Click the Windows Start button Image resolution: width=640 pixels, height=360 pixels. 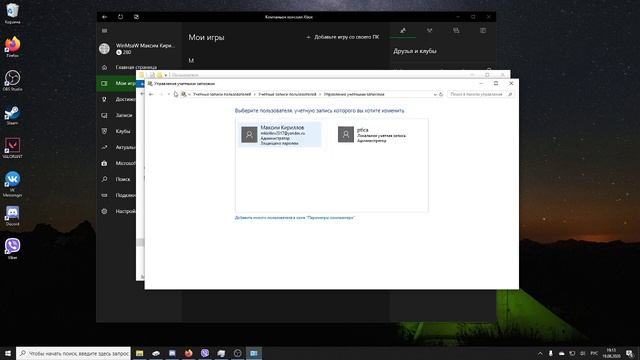tap(8, 353)
